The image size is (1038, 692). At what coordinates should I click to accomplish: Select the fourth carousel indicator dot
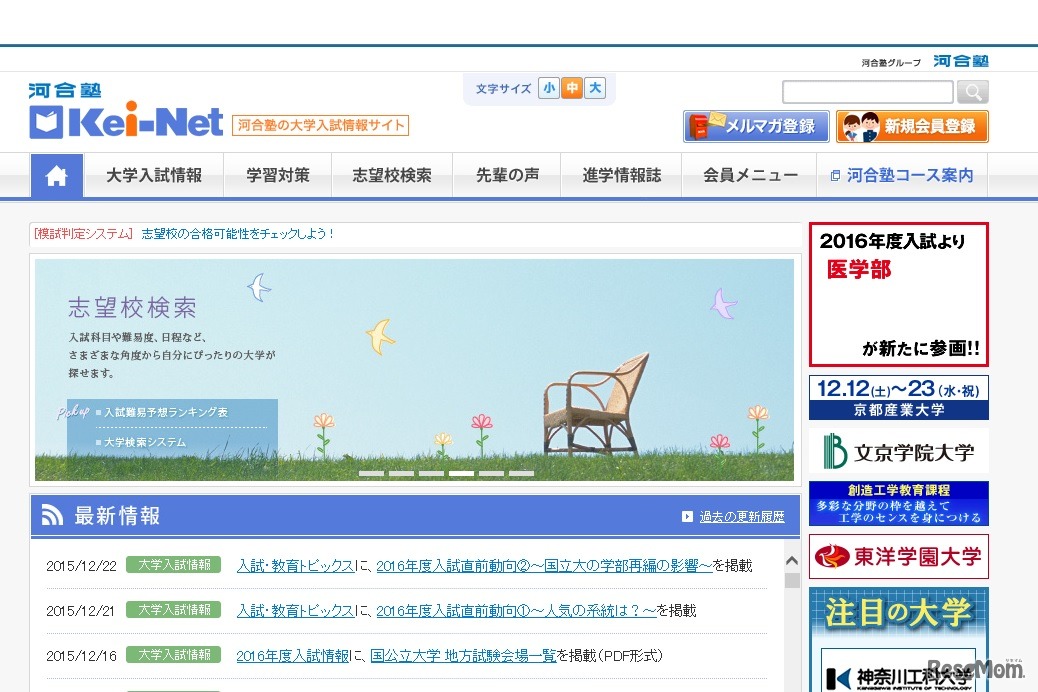point(461,473)
